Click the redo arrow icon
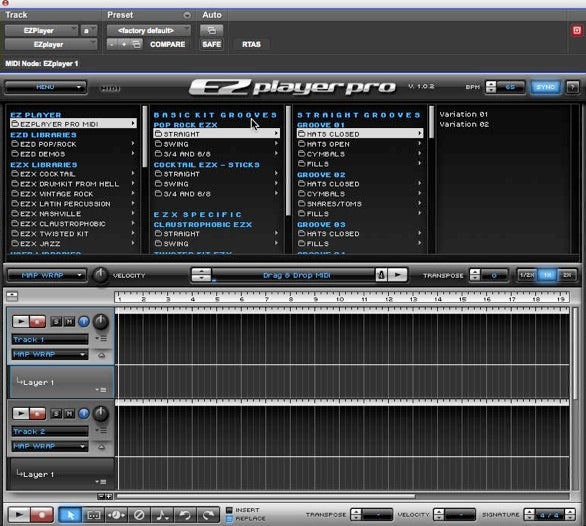 tap(208, 515)
